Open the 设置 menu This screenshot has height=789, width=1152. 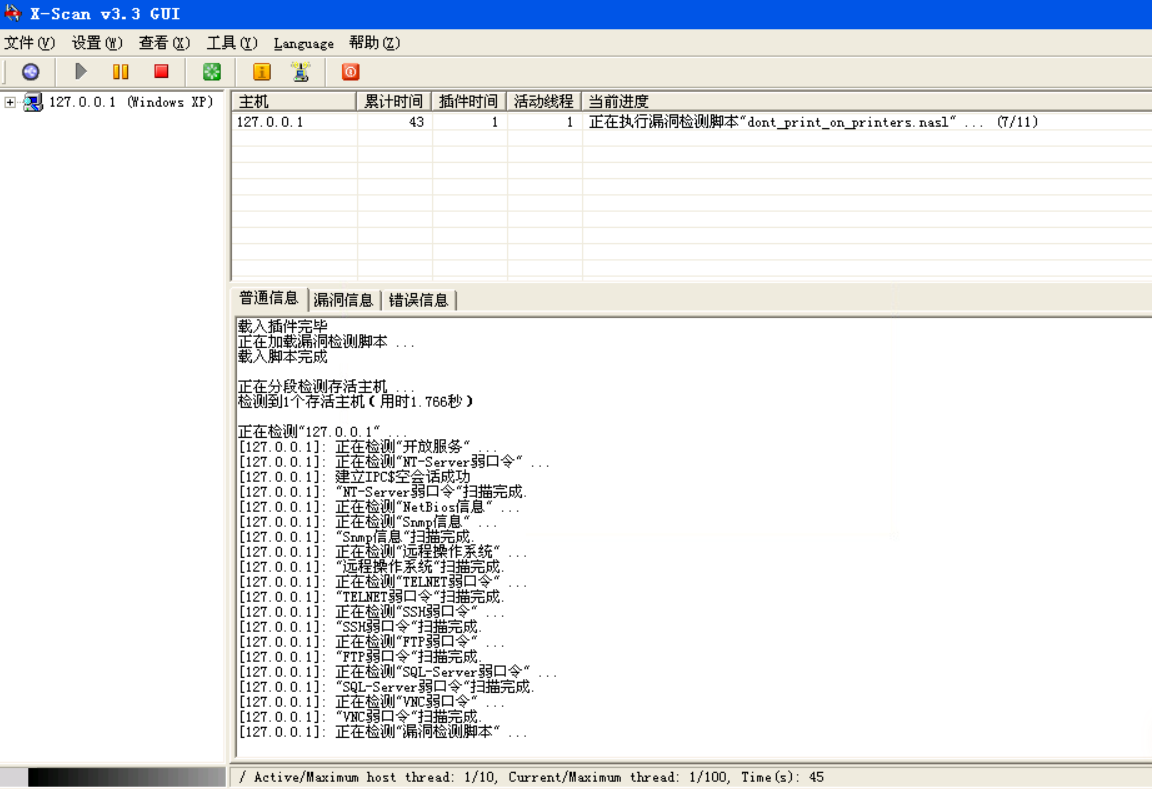[97, 43]
